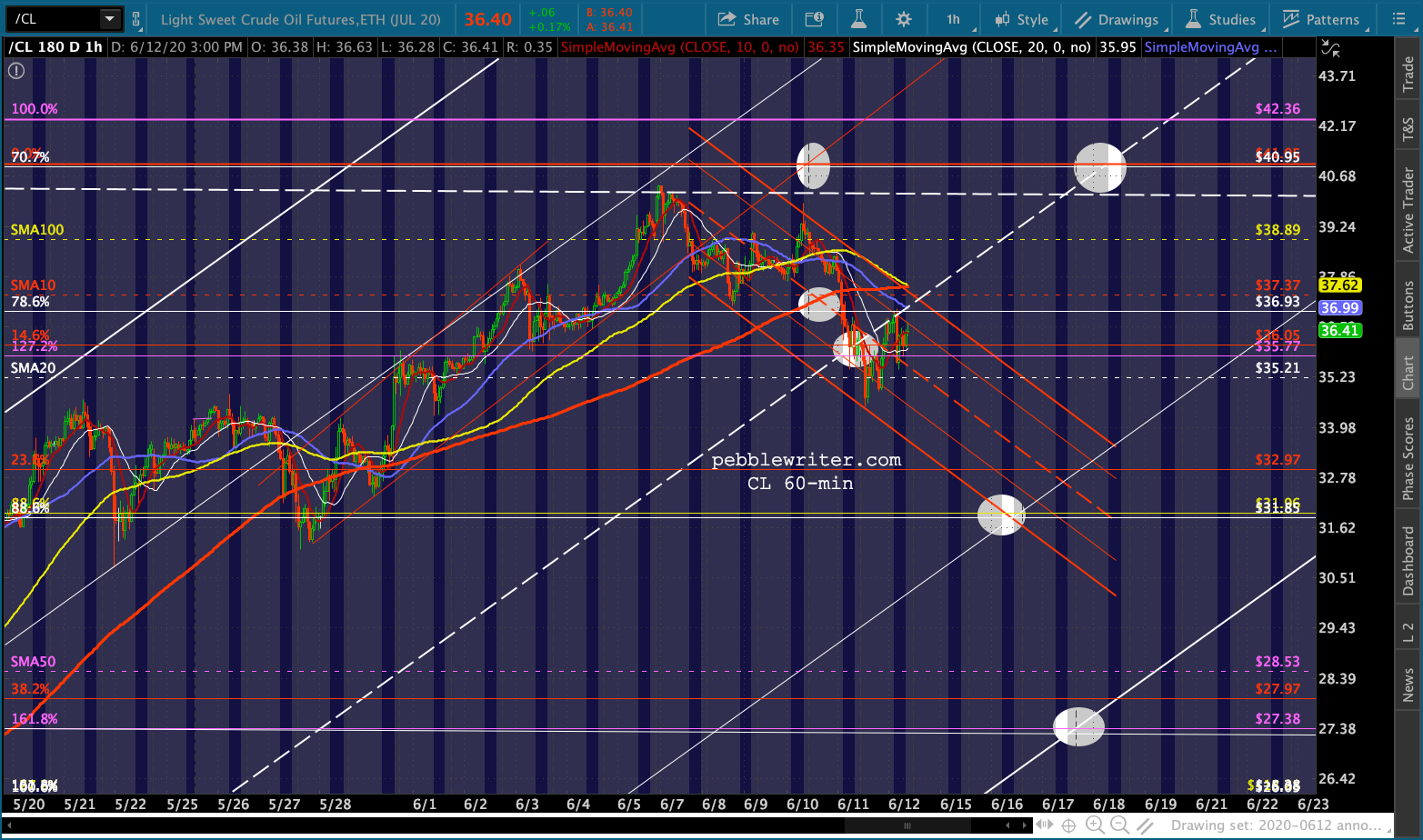
Task: Click the 6/12 date on time axis
Action: coord(904,805)
